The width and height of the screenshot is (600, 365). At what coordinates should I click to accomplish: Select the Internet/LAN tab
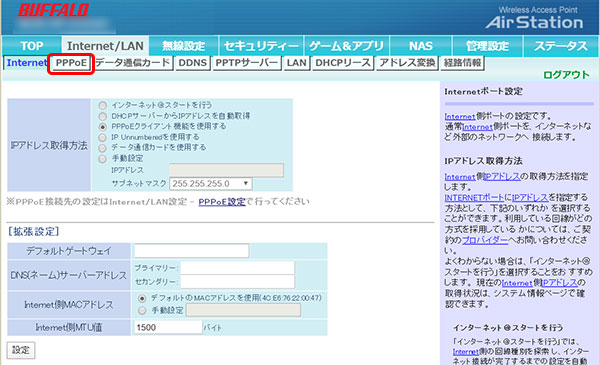point(105,46)
